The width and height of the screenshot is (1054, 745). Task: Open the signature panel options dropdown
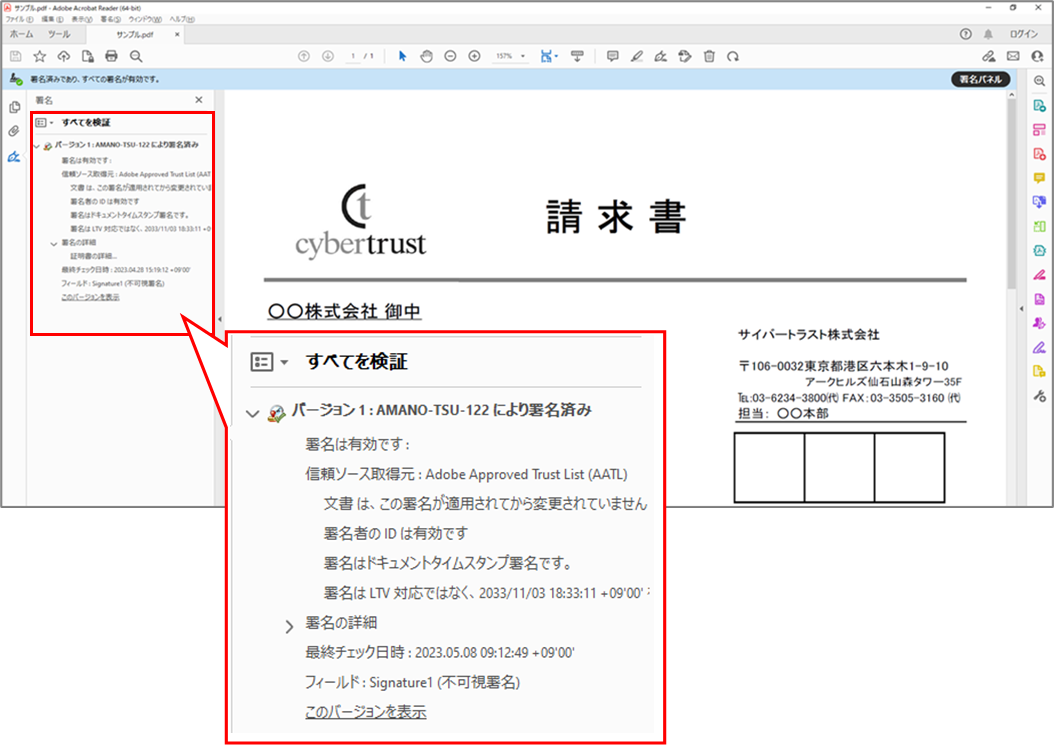(44, 122)
